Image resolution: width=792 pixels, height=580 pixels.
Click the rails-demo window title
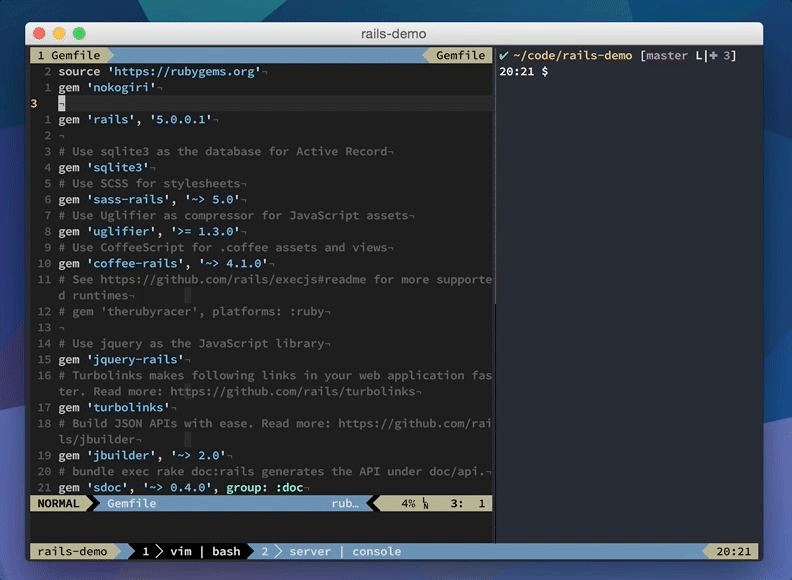coord(393,34)
